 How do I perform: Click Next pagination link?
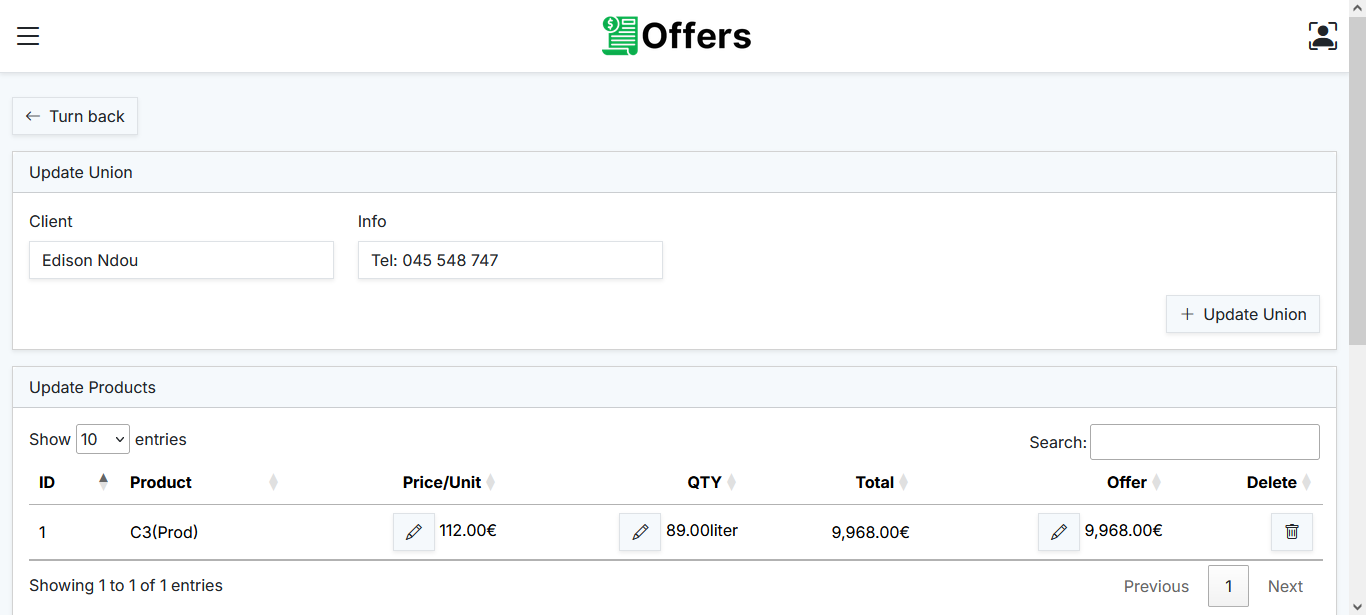[x=1285, y=586]
